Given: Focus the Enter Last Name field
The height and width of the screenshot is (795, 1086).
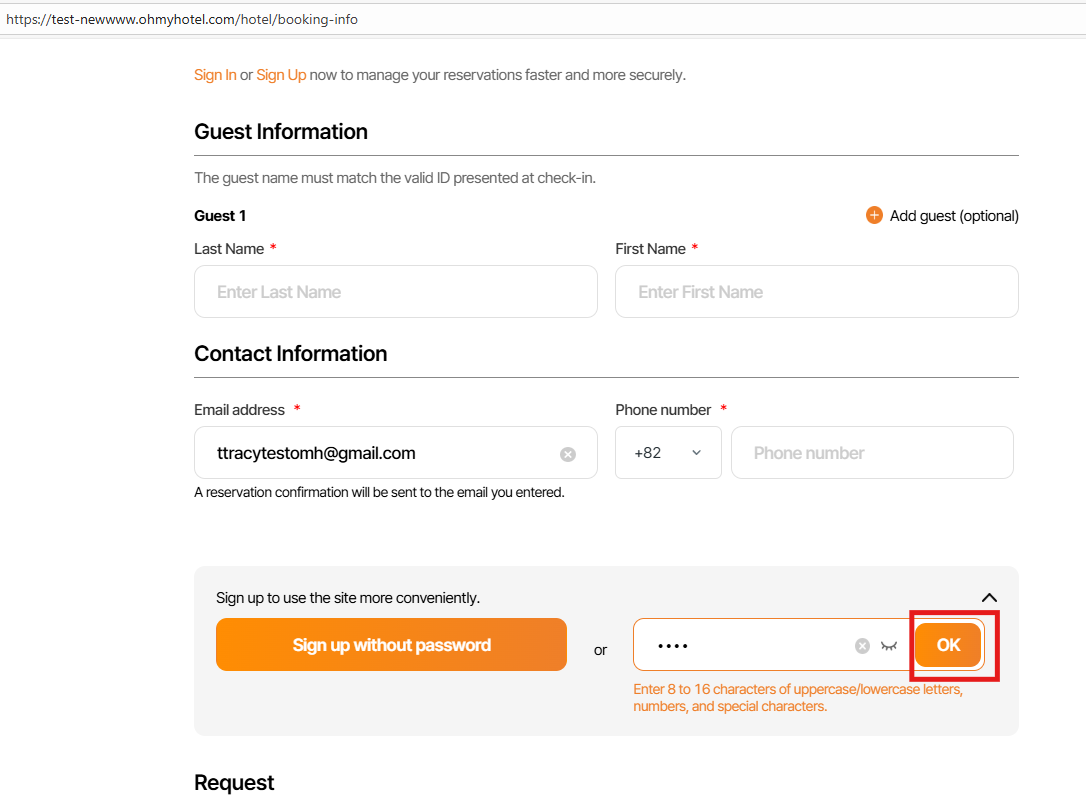Looking at the screenshot, I should click(396, 292).
